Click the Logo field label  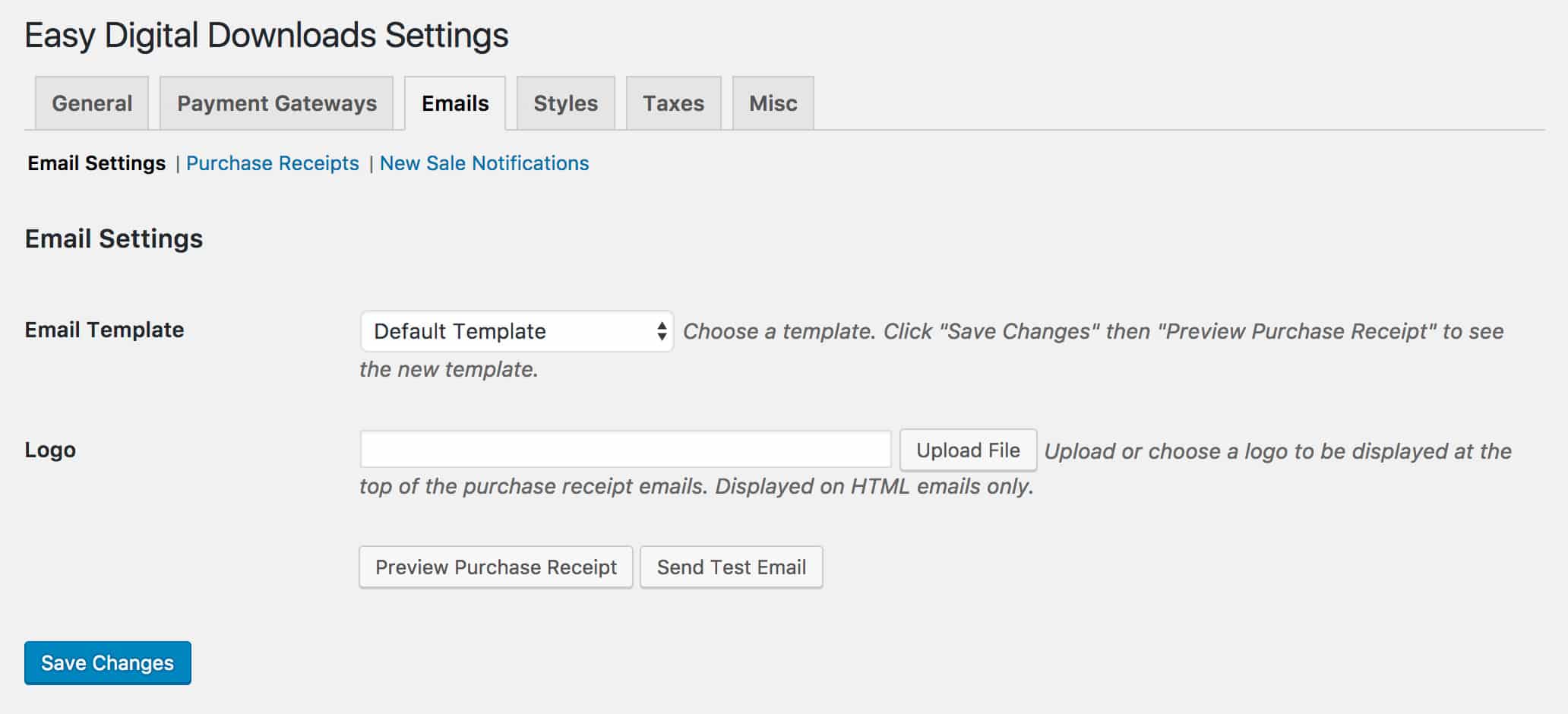[x=50, y=450]
